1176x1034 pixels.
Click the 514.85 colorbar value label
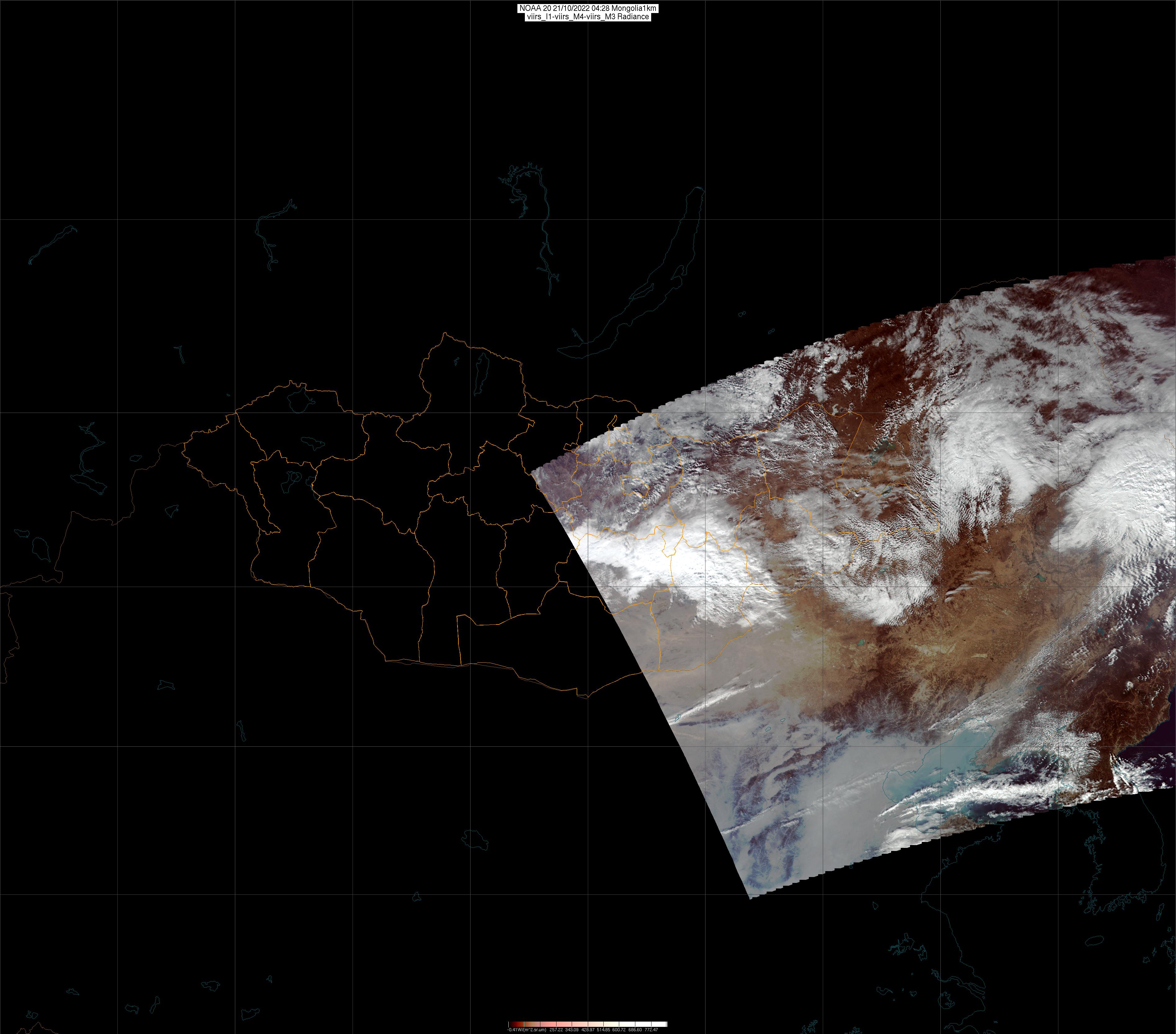(604, 1030)
